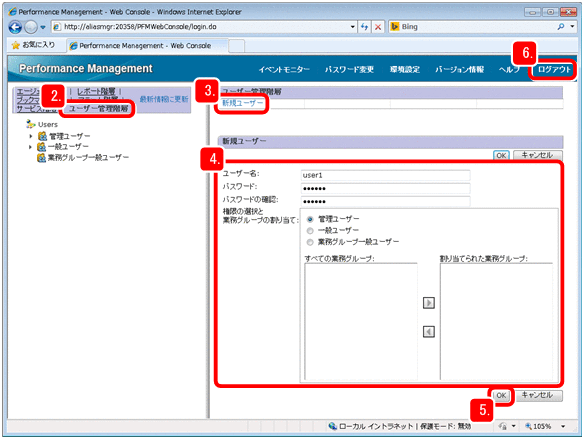This screenshot has width=585, height=440.
Task: Click the upper OK button of the form
Action: (x=501, y=155)
